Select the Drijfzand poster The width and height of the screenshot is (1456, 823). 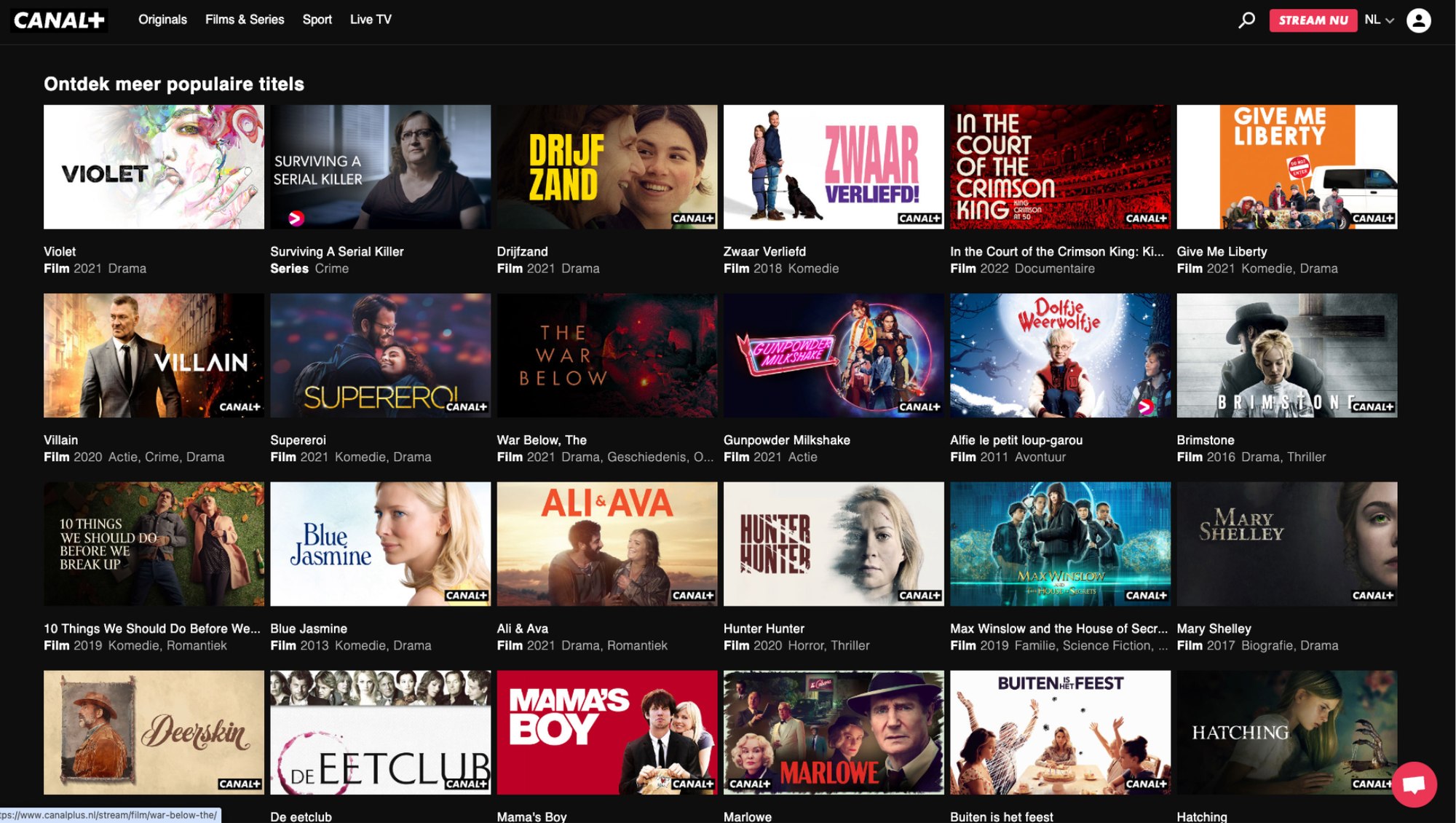[607, 167]
